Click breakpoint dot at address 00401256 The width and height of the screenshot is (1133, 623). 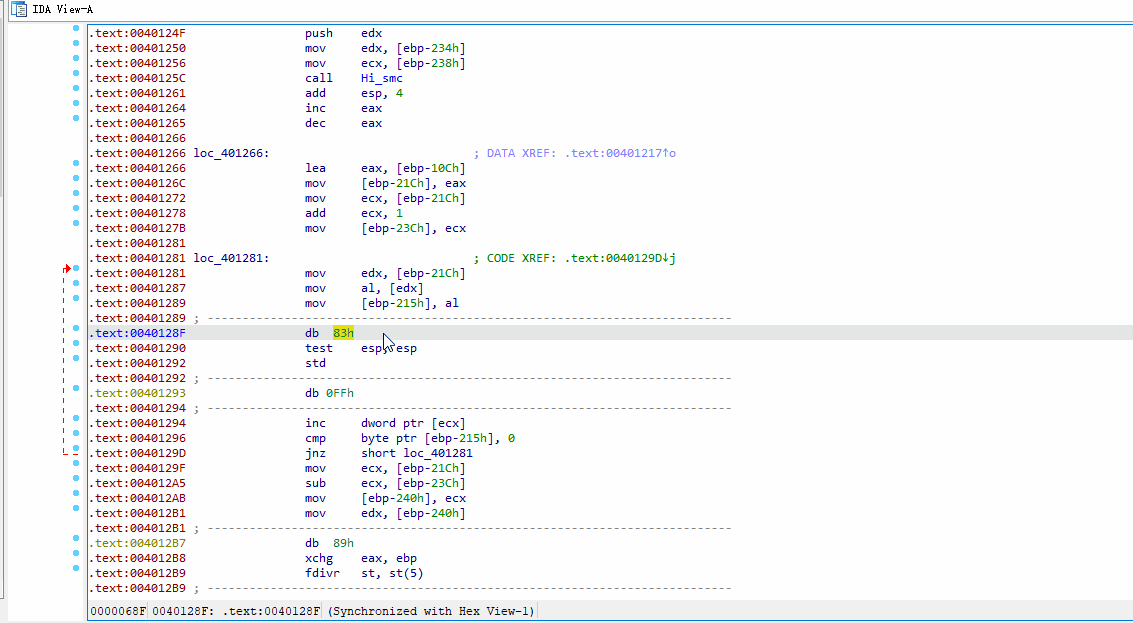[76, 59]
